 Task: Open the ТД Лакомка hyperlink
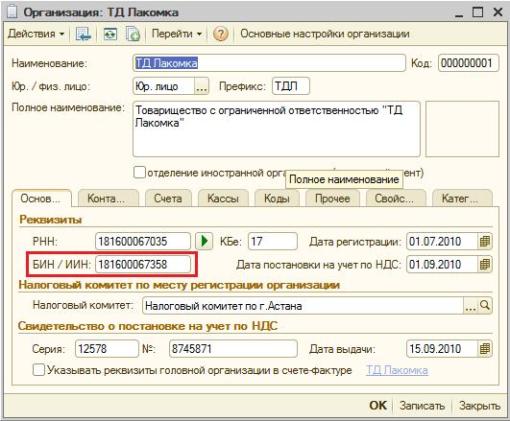coord(397,370)
